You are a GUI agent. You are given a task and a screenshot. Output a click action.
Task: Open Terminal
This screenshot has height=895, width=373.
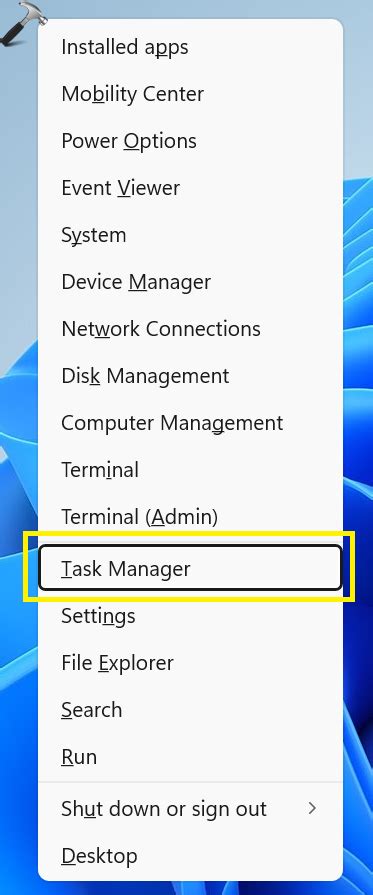point(190,470)
